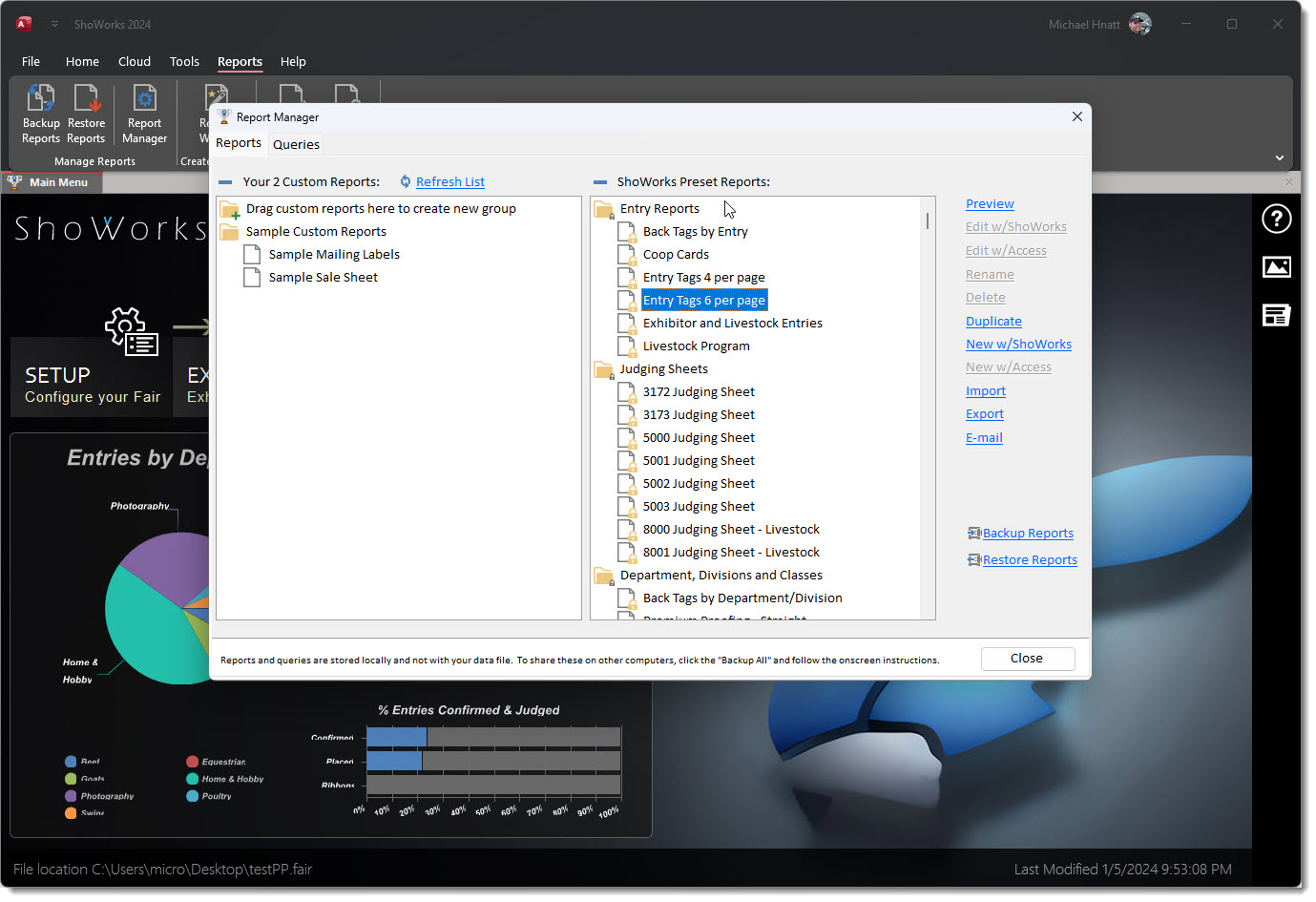Click the Livestock Program report icon

coord(627,346)
